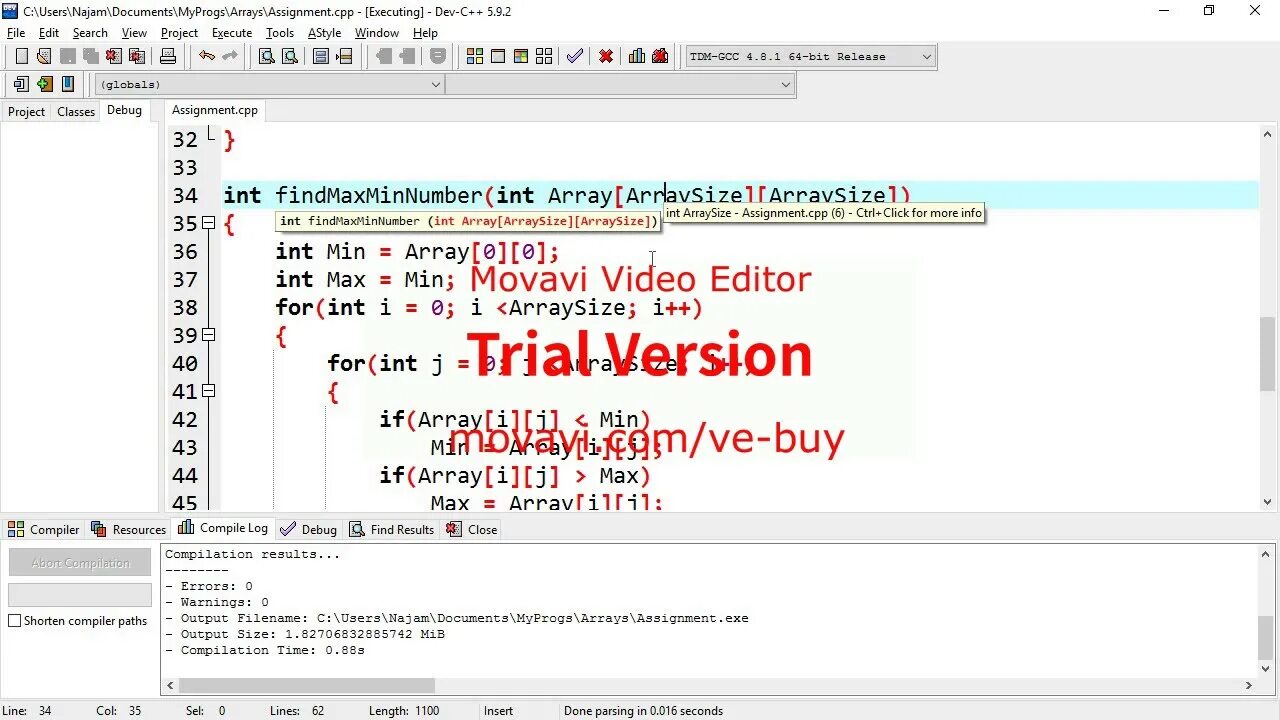
Task: Open the Compiler bottom tab
Action: click(45, 529)
